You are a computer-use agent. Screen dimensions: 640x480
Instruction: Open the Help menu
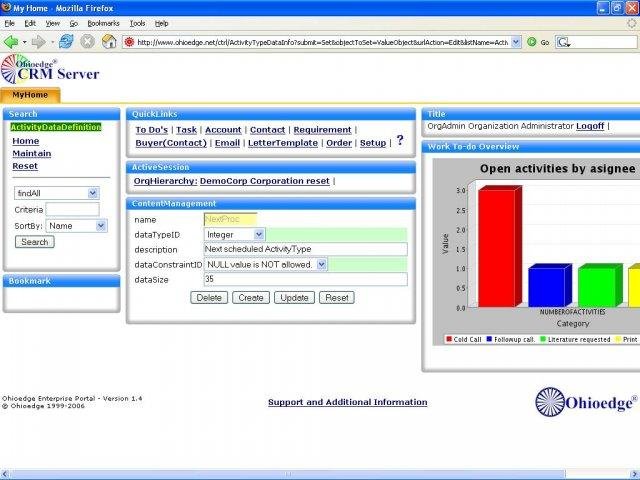(162, 24)
